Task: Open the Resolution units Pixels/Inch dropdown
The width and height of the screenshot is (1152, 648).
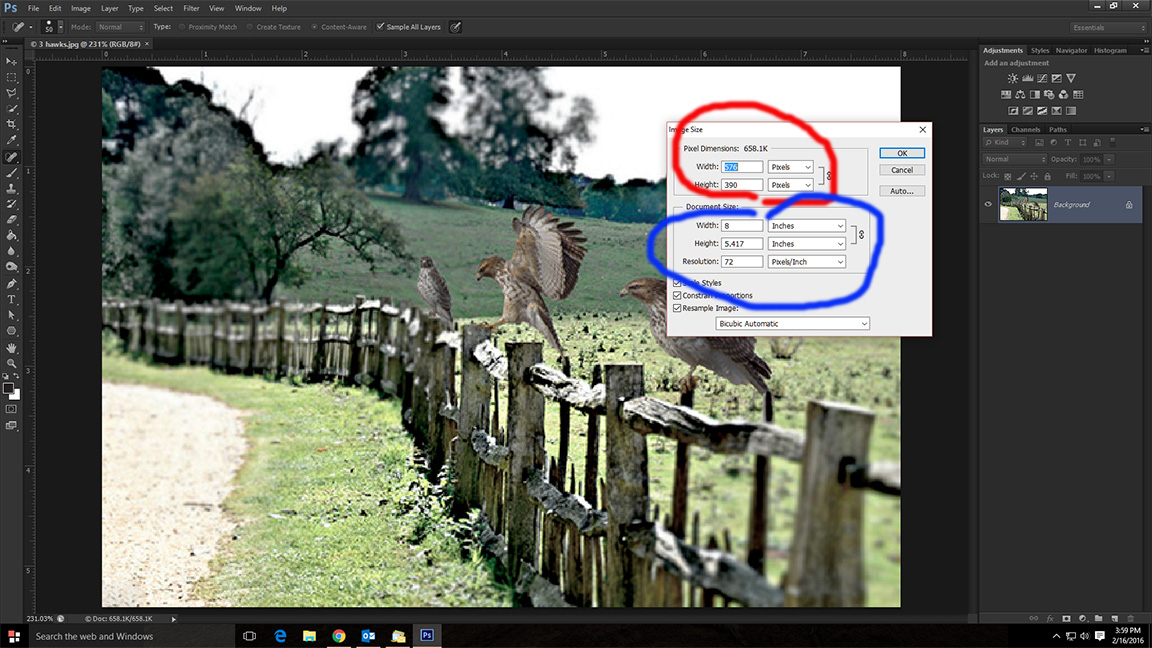Action: (x=806, y=262)
